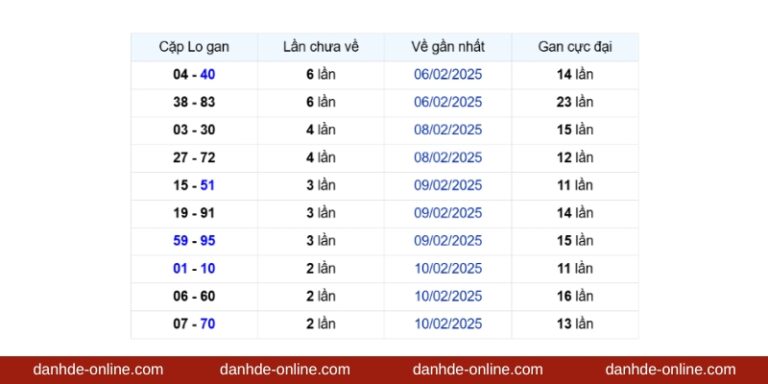Click '3 lần' in row 19 - 91
This screenshot has width=768, height=384.
321,213
